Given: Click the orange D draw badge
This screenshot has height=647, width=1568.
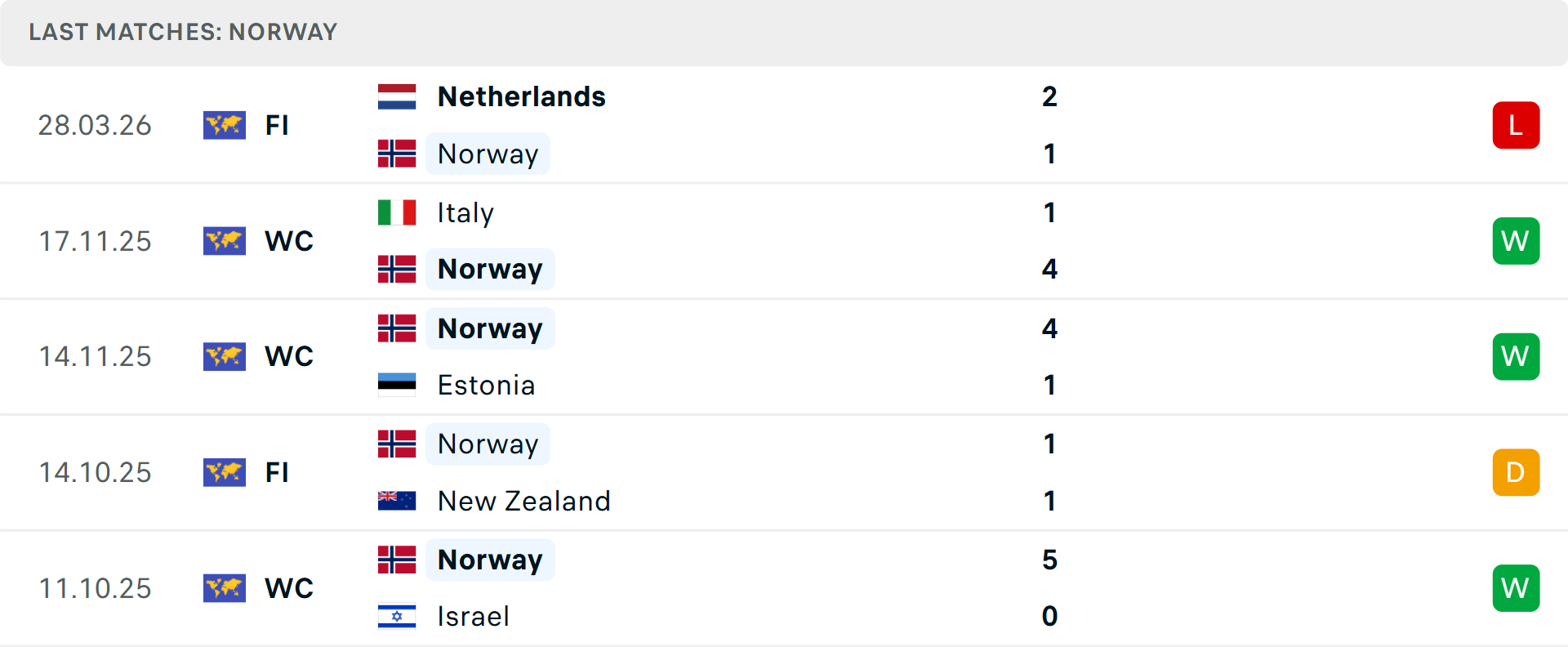Looking at the screenshot, I should point(1516,472).
